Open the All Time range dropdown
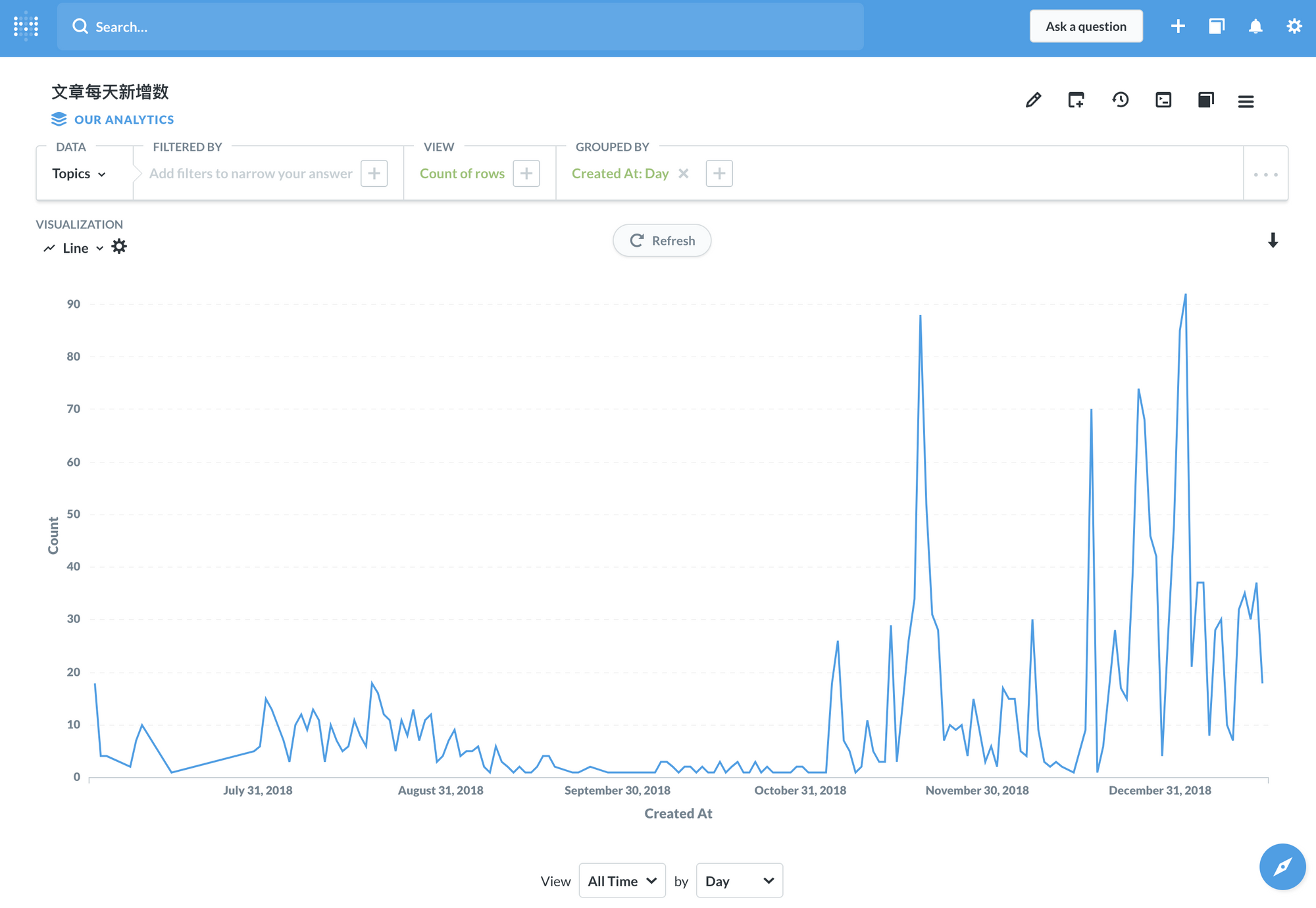This screenshot has width=1316, height=908. [622, 880]
